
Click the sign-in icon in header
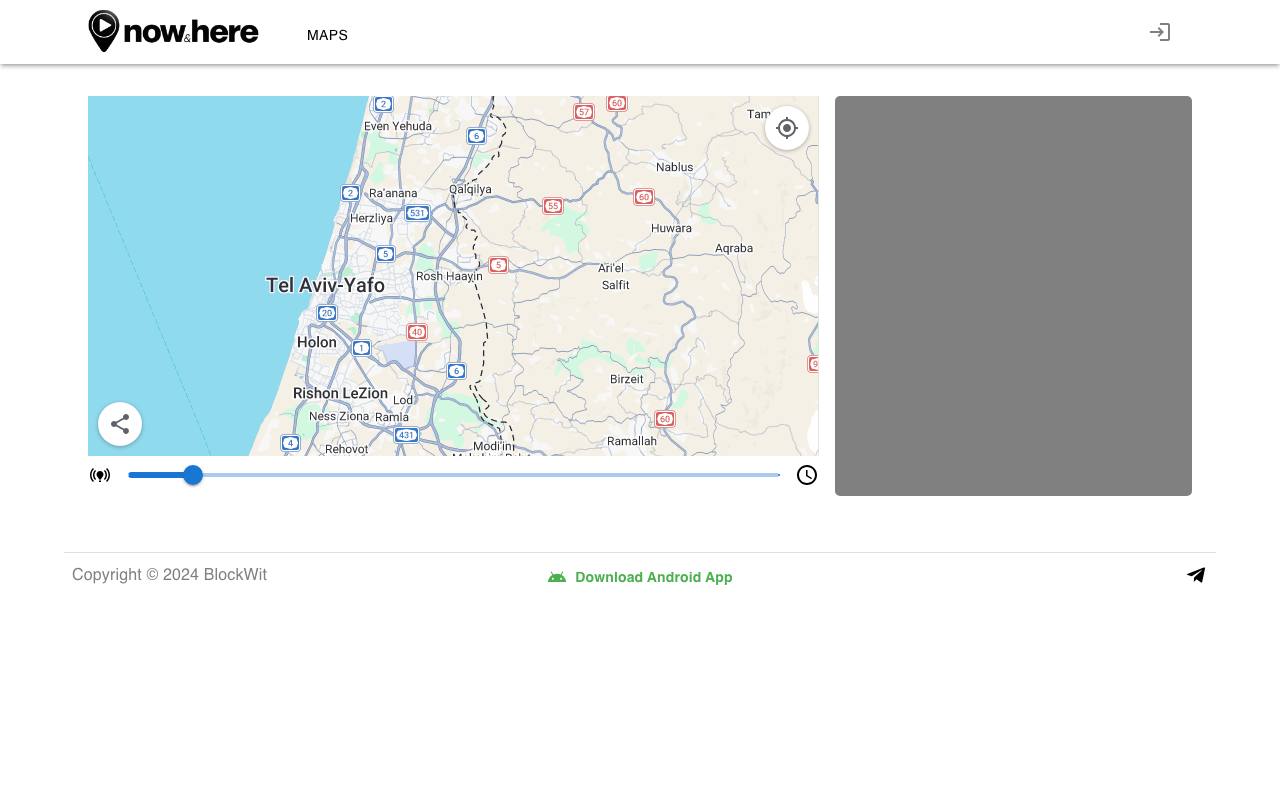(1160, 32)
